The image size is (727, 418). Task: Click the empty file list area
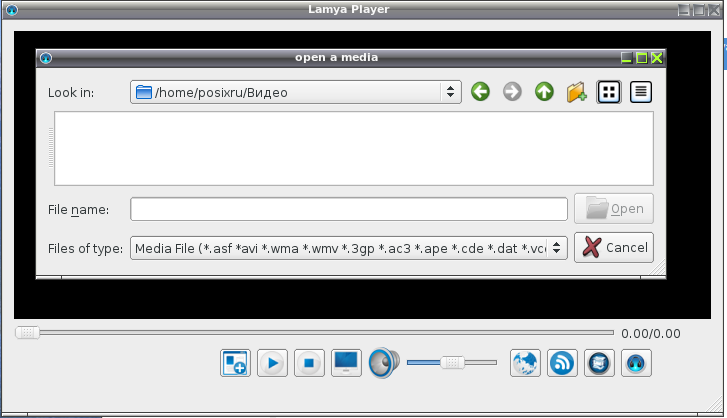coord(354,148)
